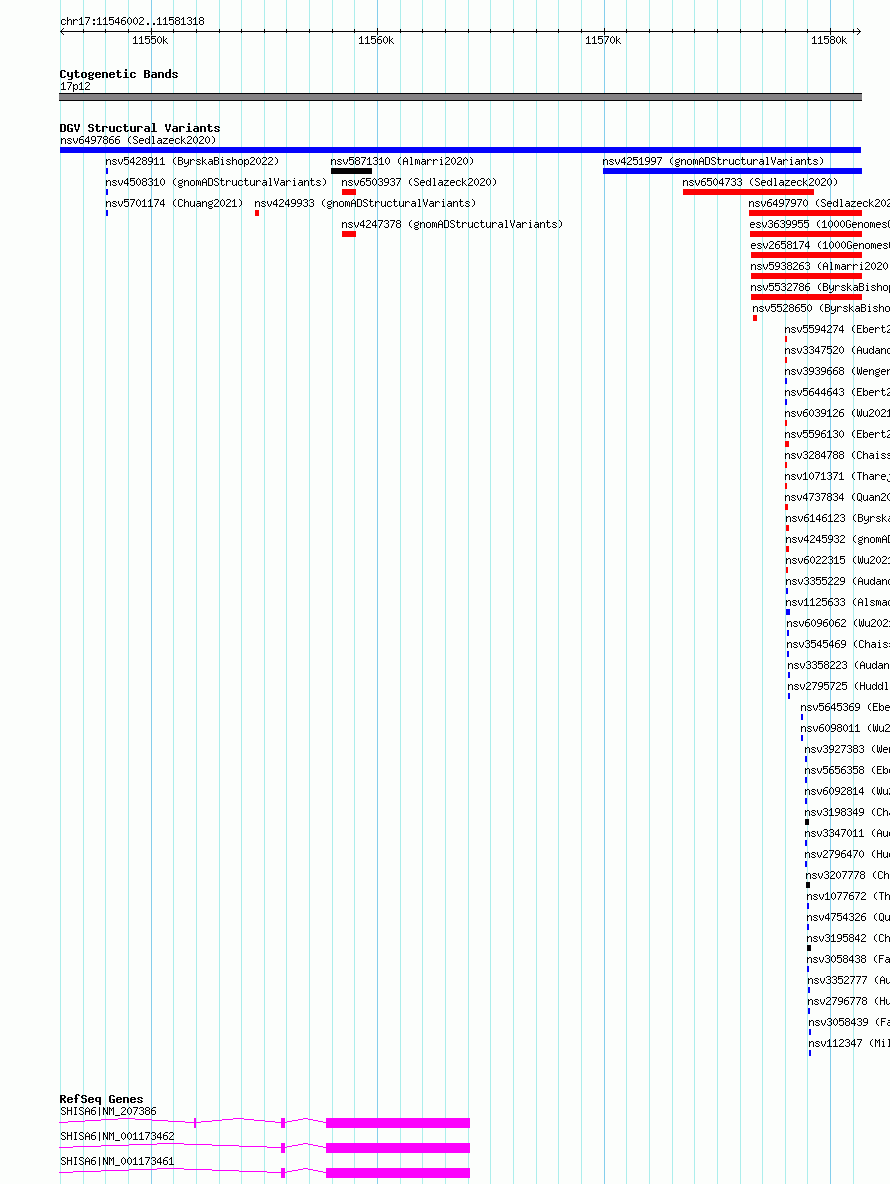Open nsv4251997 (gnomADStructuralVariants) label
The height and width of the screenshot is (1184, 890).
click(713, 162)
